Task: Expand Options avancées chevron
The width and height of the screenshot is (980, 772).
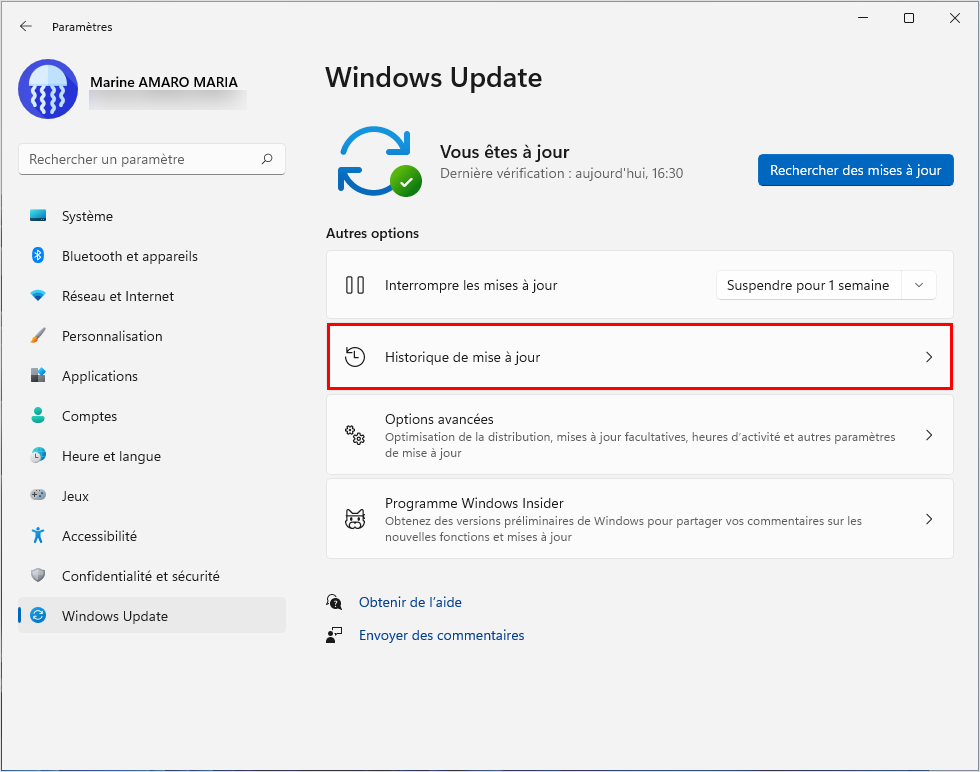Action: pos(929,435)
